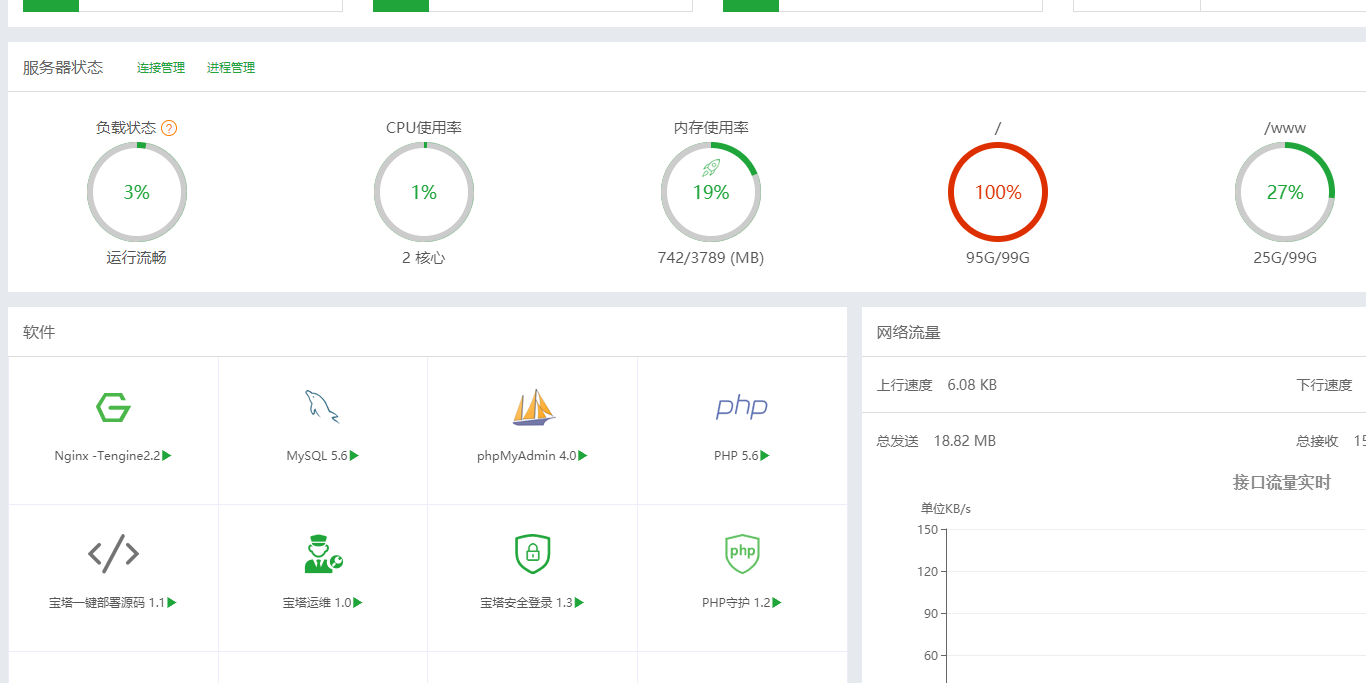Click the green play arrow beside PHP守护 1.2
The image size is (1366, 683).
click(777, 603)
